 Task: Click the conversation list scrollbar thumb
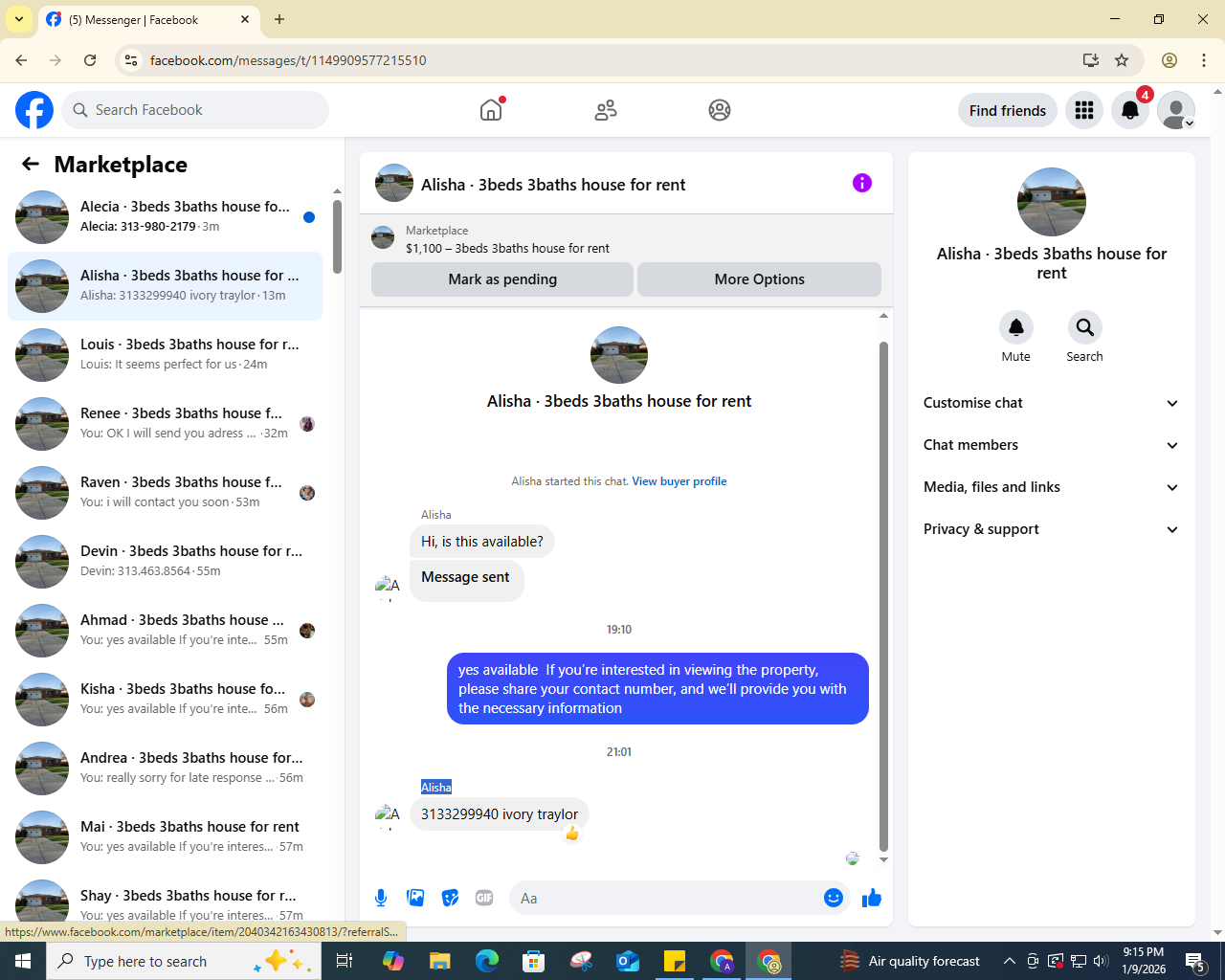point(337,236)
